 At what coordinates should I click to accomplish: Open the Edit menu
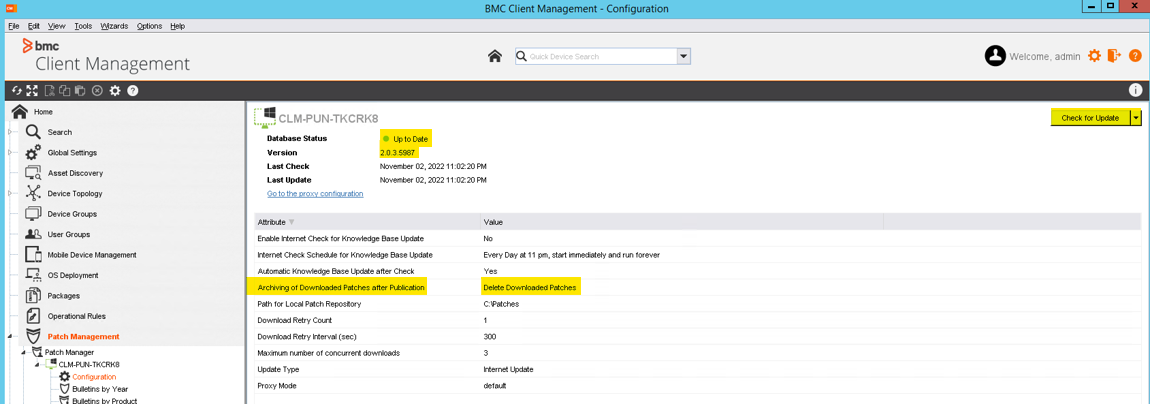click(x=34, y=26)
